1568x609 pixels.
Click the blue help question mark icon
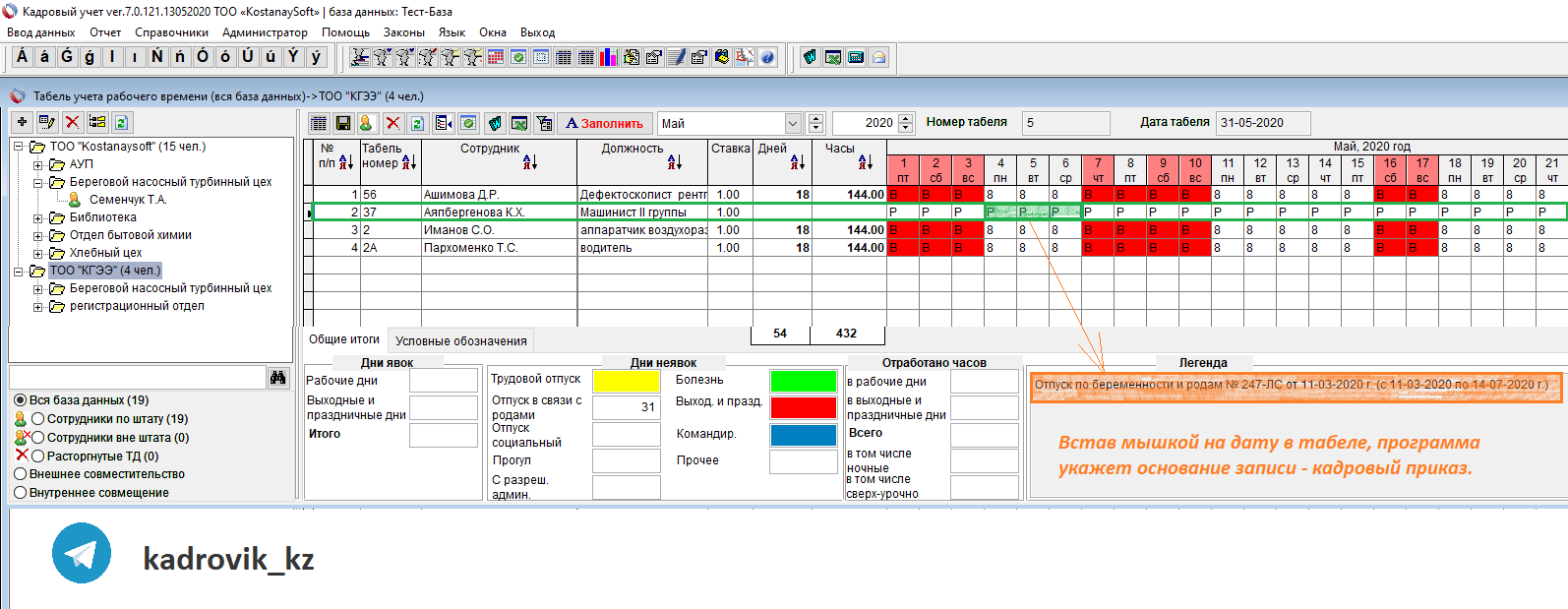(767, 57)
